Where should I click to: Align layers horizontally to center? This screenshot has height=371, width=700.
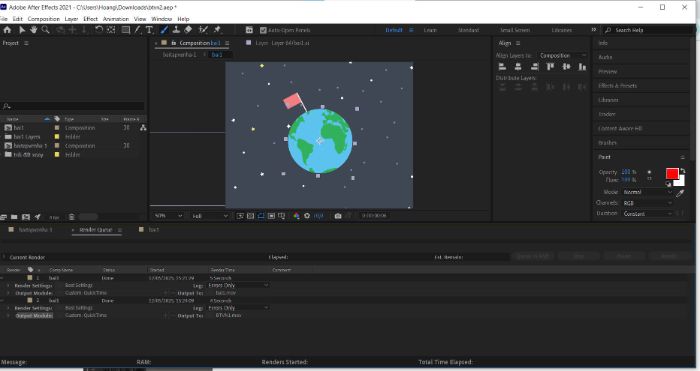(x=518, y=67)
